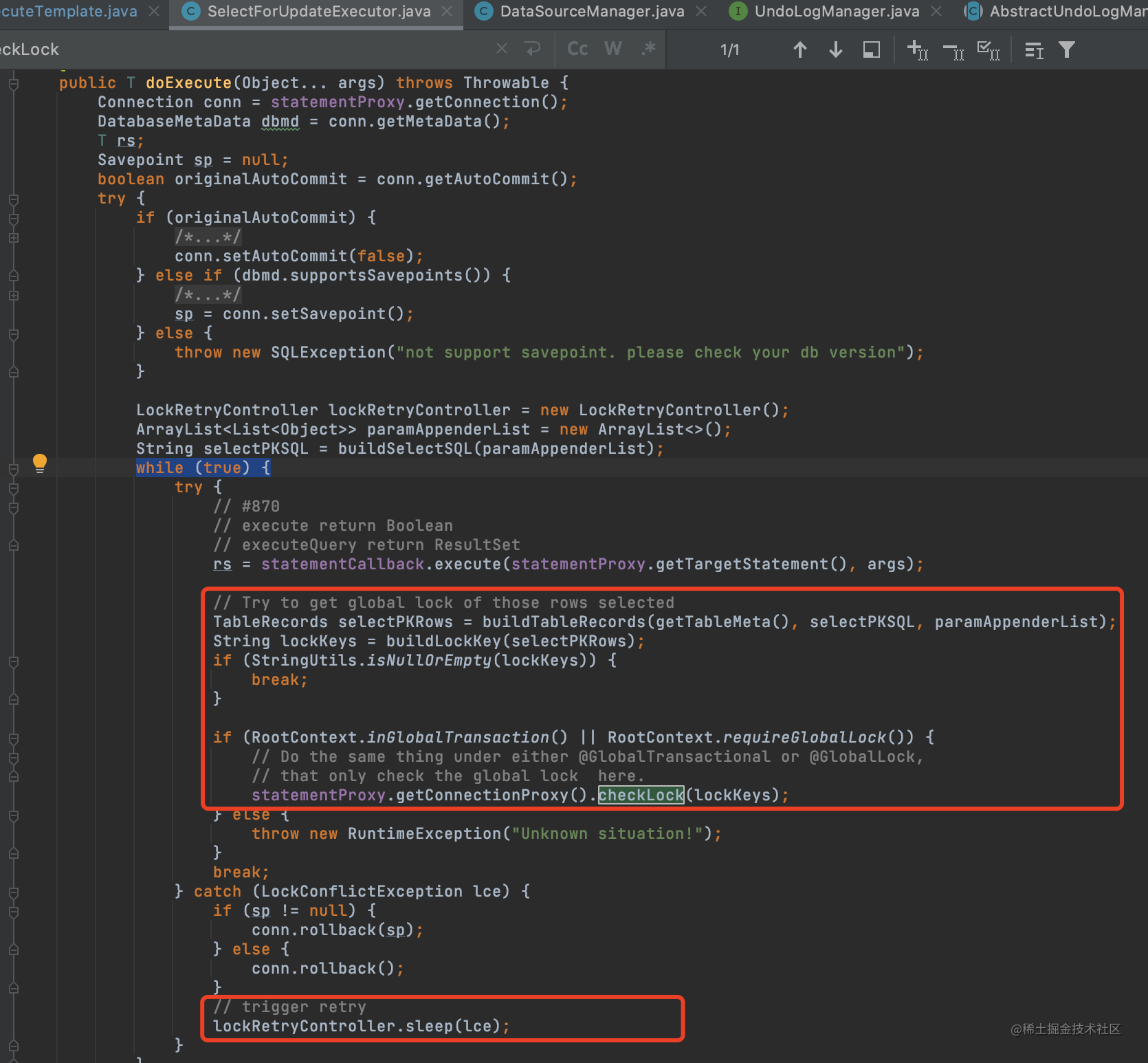This screenshot has width=1148, height=1063.
Task: Collapse the inner try block under while
Action: click(x=13, y=488)
